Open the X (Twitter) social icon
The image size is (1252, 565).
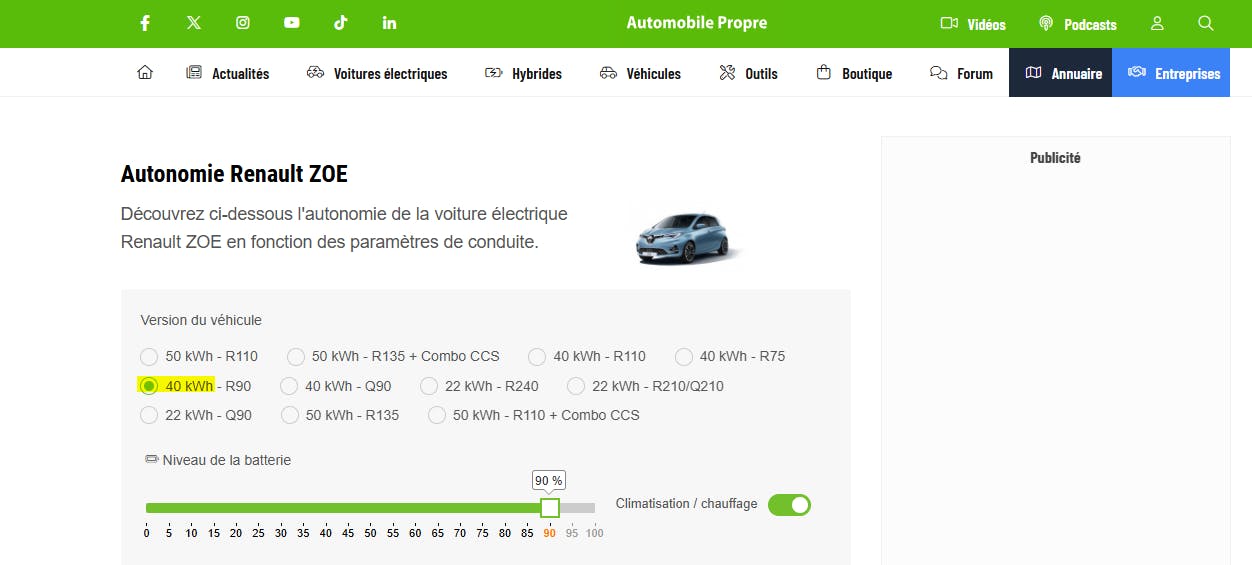coord(194,23)
